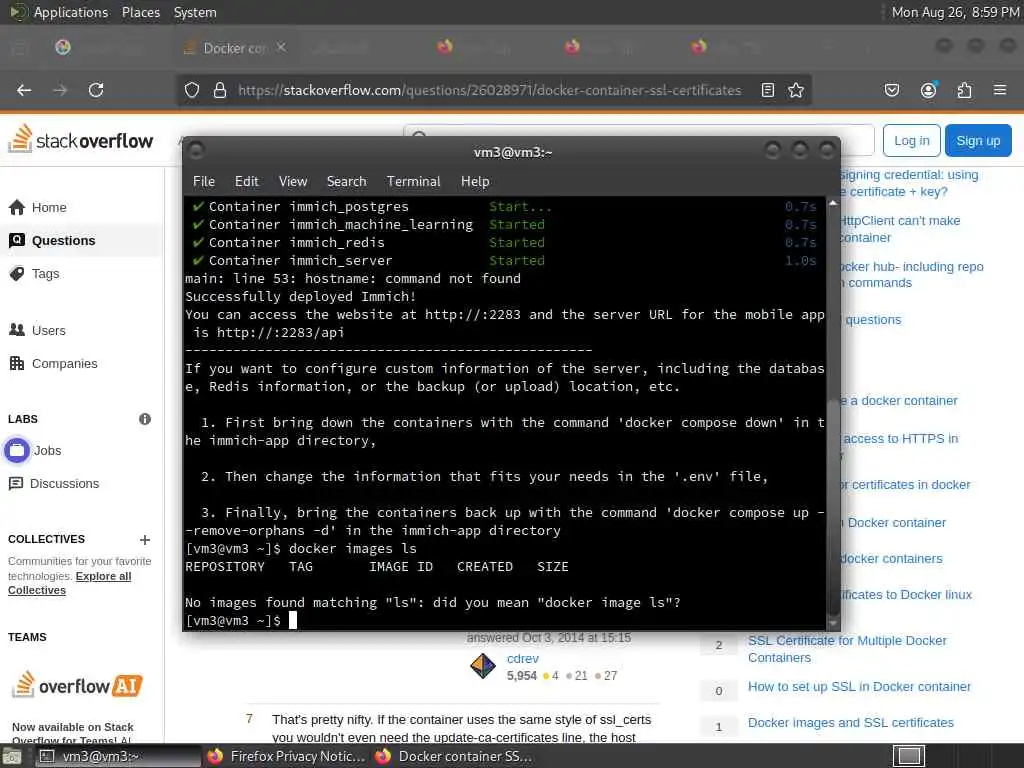Switch to Docker container SS taskbar button
1024x768 pixels.
(455, 756)
